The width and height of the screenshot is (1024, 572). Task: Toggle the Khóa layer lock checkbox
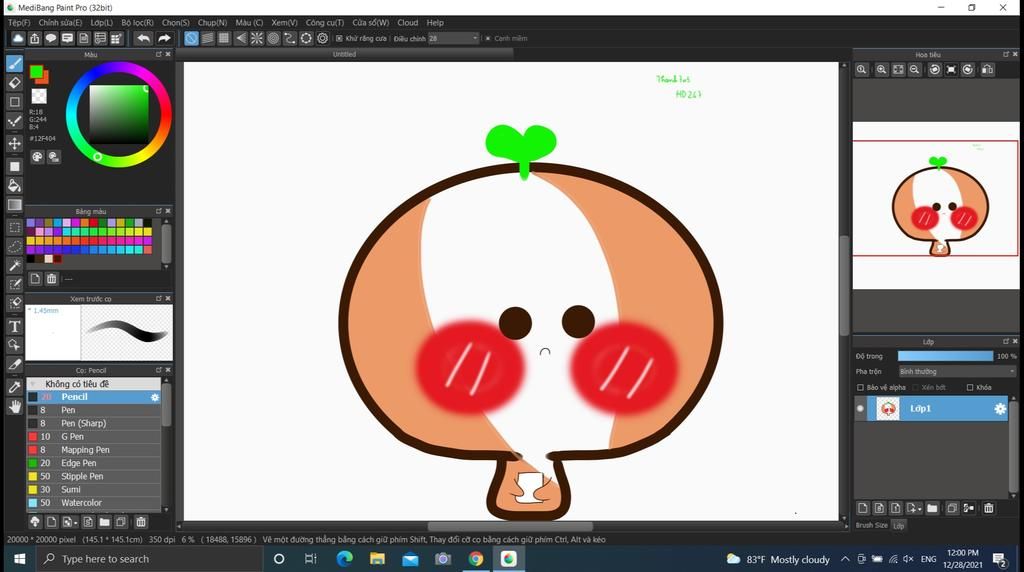pos(970,387)
